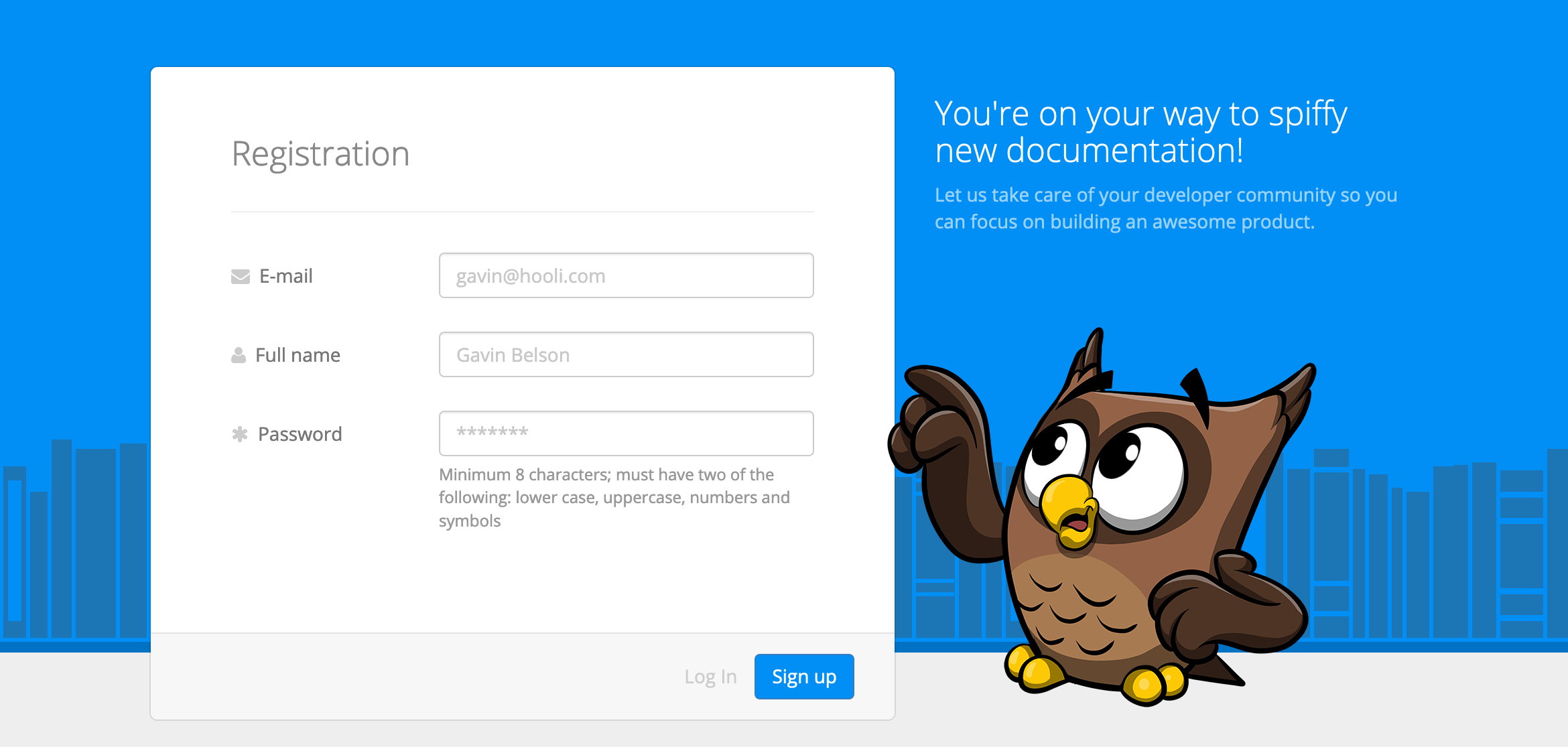Click the 'You're on your way' headline
Screen dimensions: 1568x747
click(1140, 131)
